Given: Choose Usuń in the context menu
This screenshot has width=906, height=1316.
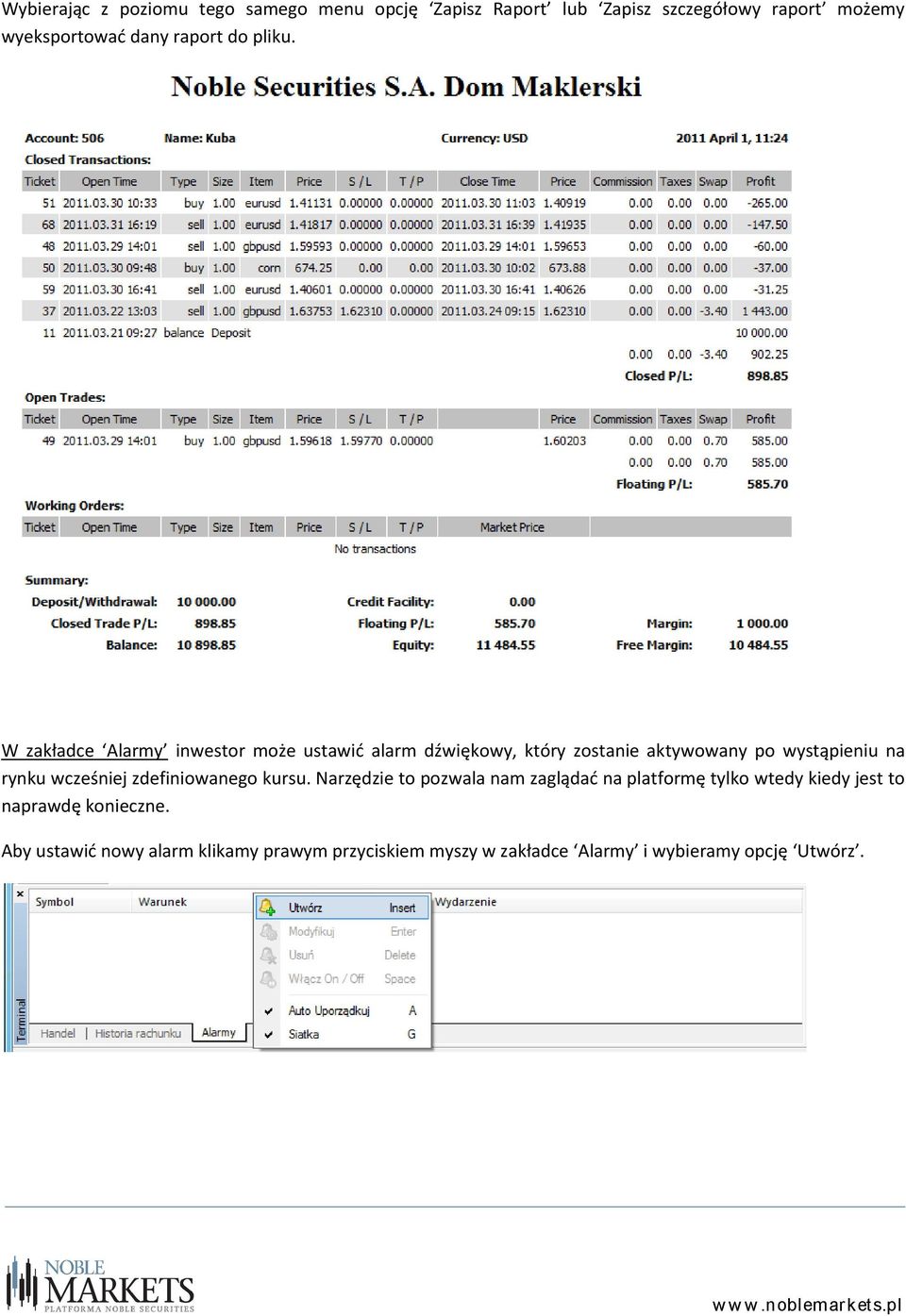Looking at the screenshot, I should pyautogui.click(x=301, y=955).
